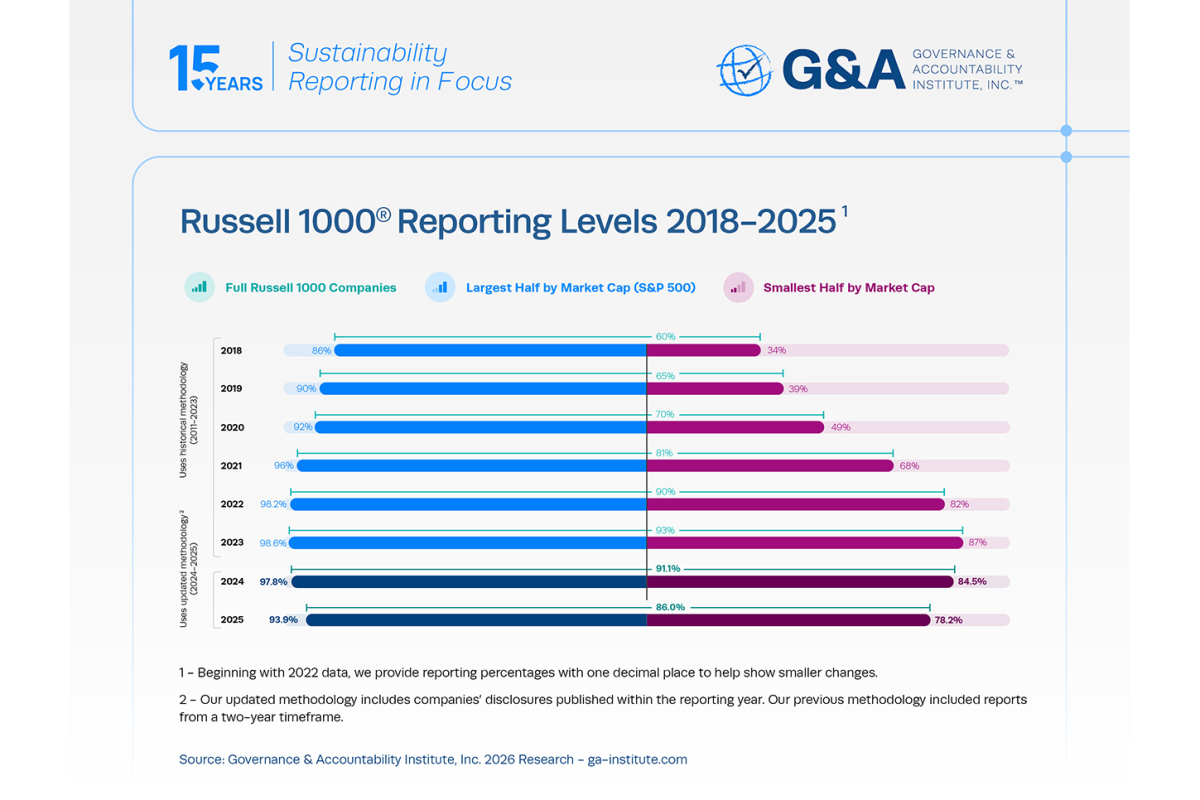Click the 2020 year label
This screenshot has height=800, width=1200.
pyautogui.click(x=232, y=428)
